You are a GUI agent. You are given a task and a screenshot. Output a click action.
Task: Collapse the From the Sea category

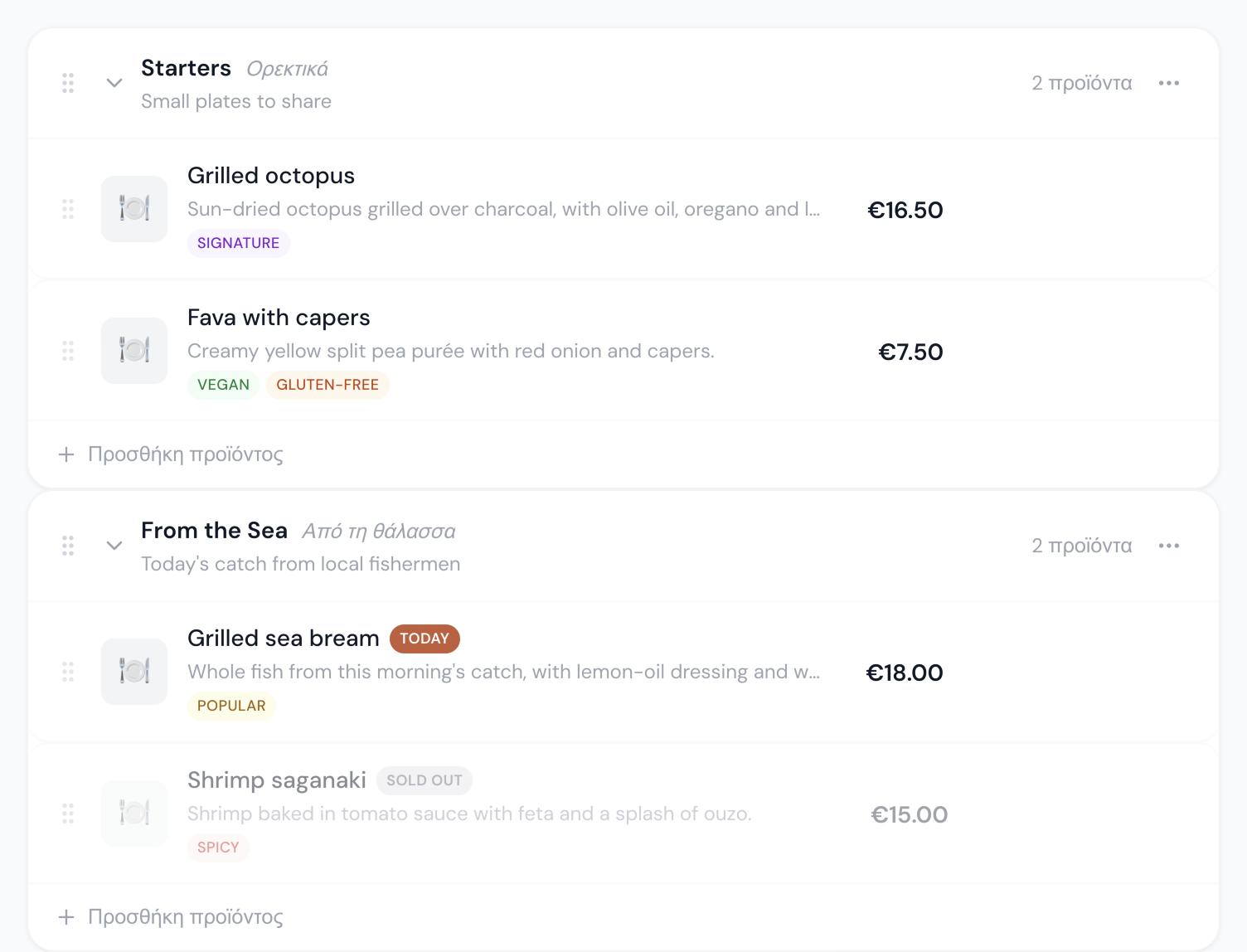click(x=114, y=546)
